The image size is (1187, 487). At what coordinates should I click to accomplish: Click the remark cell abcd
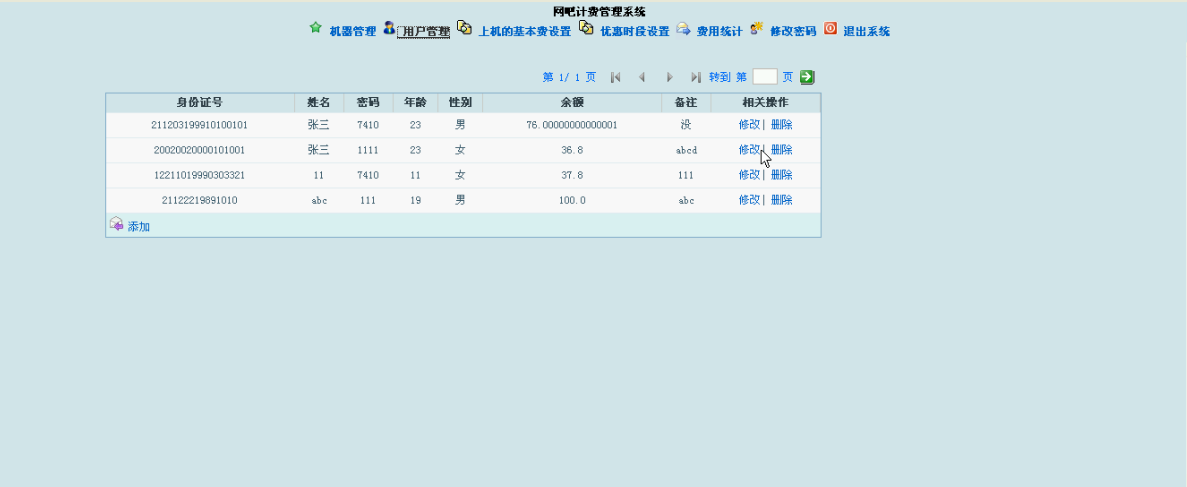686,150
